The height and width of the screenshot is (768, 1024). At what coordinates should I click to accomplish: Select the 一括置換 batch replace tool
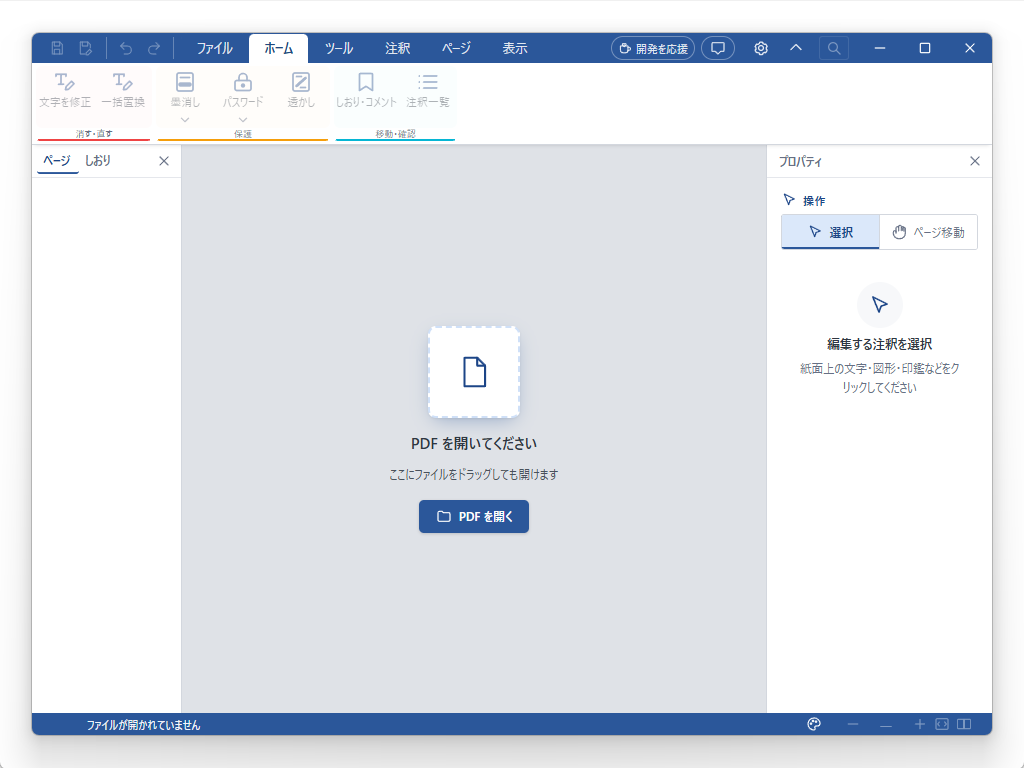[123, 90]
